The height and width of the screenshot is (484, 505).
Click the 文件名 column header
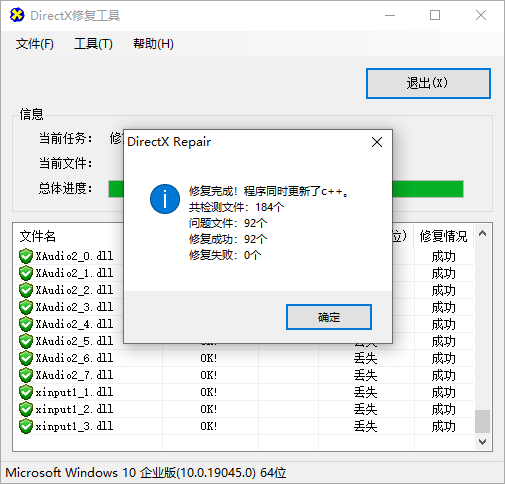pos(38,236)
